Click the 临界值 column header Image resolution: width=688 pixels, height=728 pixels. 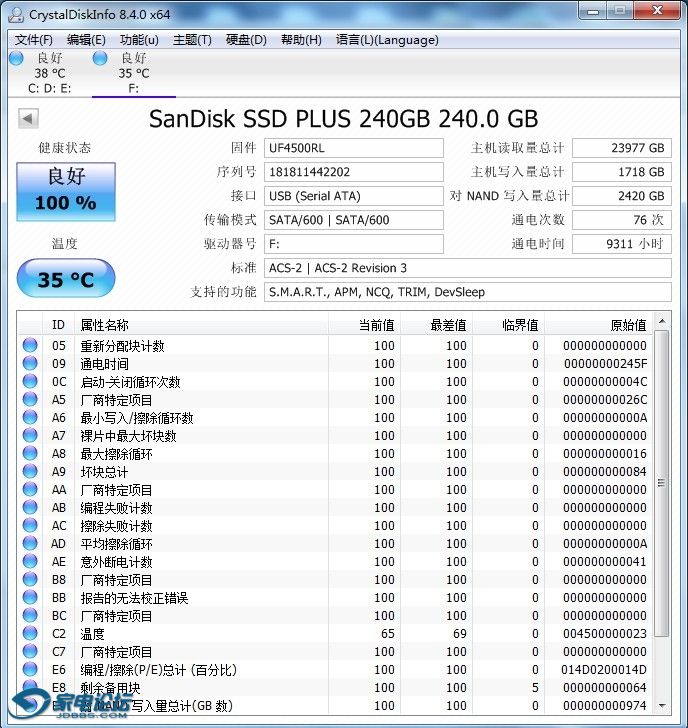[x=509, y=325]
